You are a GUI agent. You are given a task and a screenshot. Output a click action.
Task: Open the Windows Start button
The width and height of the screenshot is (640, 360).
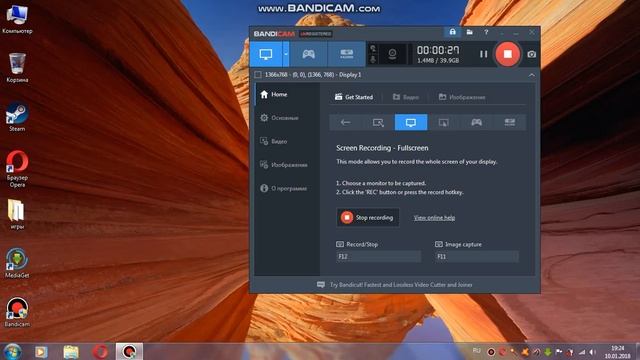click(x=13, y=351)
